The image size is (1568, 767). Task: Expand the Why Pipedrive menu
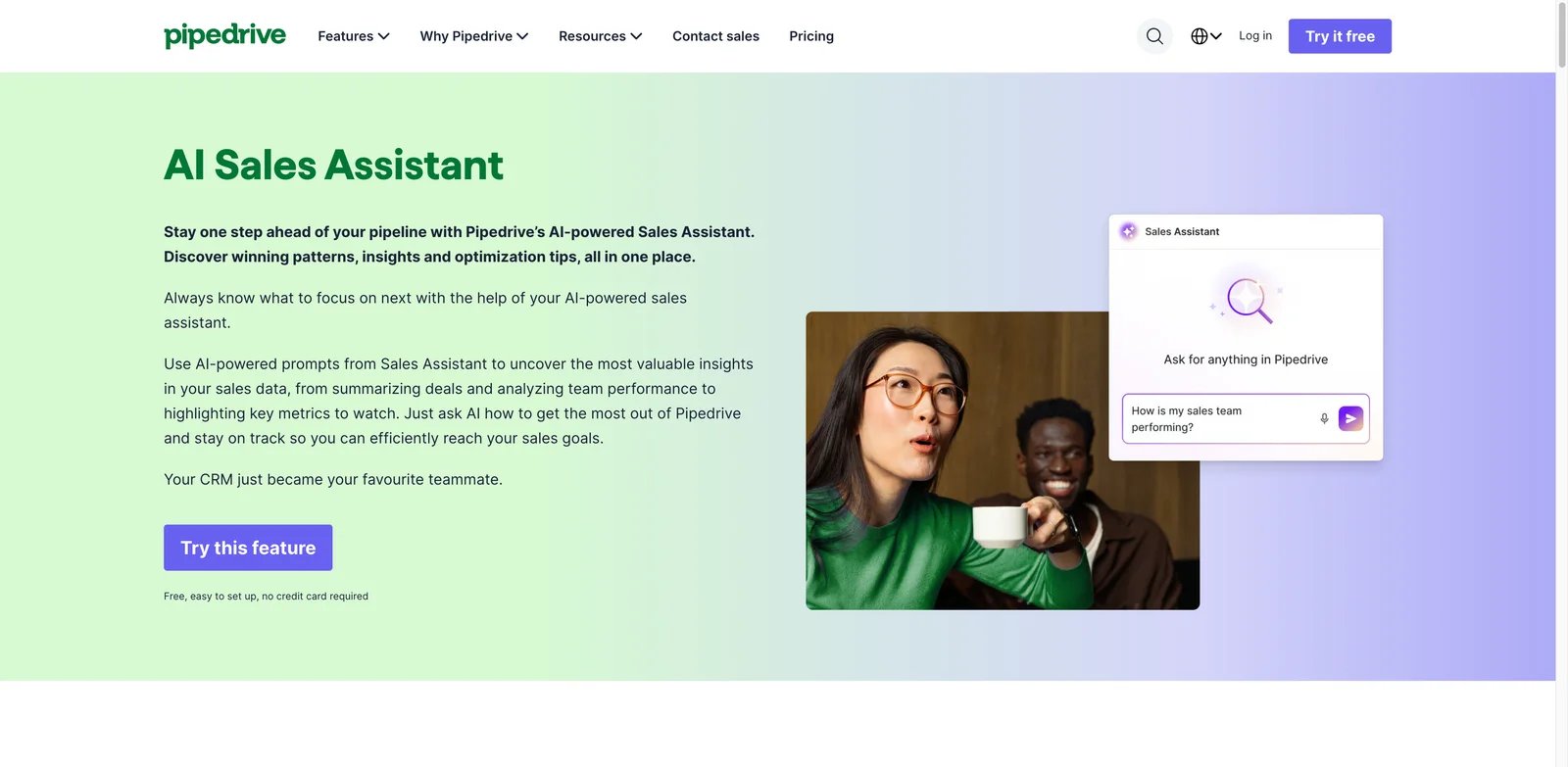point(474,36)
